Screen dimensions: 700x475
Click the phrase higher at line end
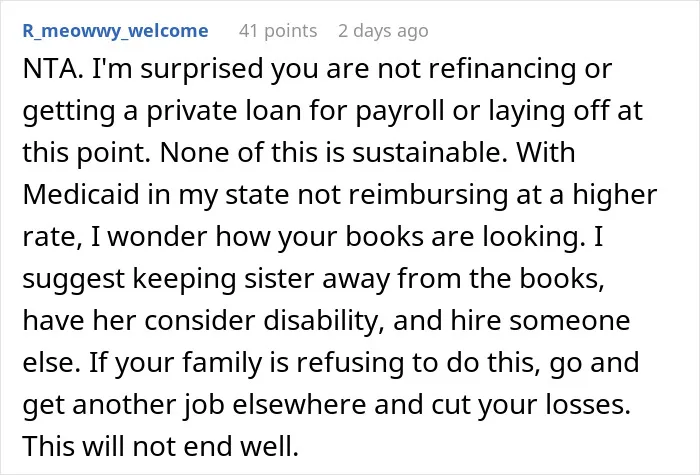(x=615, y=195)
